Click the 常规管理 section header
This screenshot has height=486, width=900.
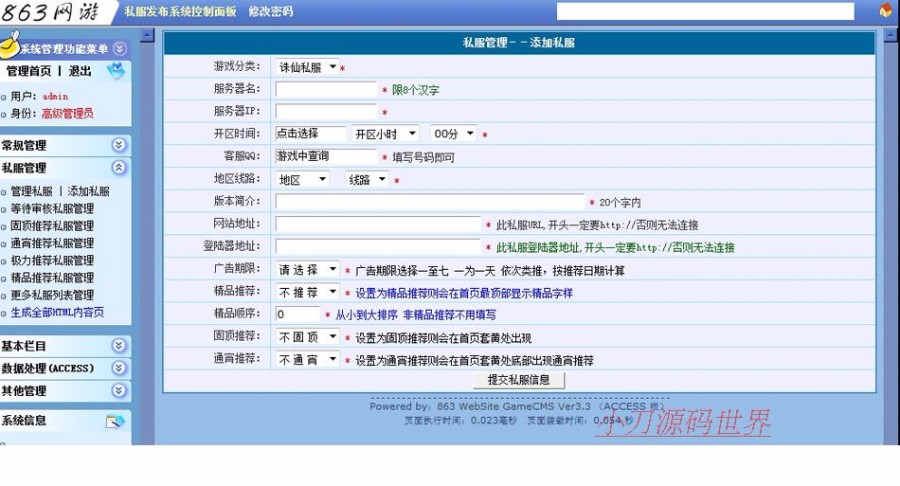pyautogui.click(x=64, y=145)
